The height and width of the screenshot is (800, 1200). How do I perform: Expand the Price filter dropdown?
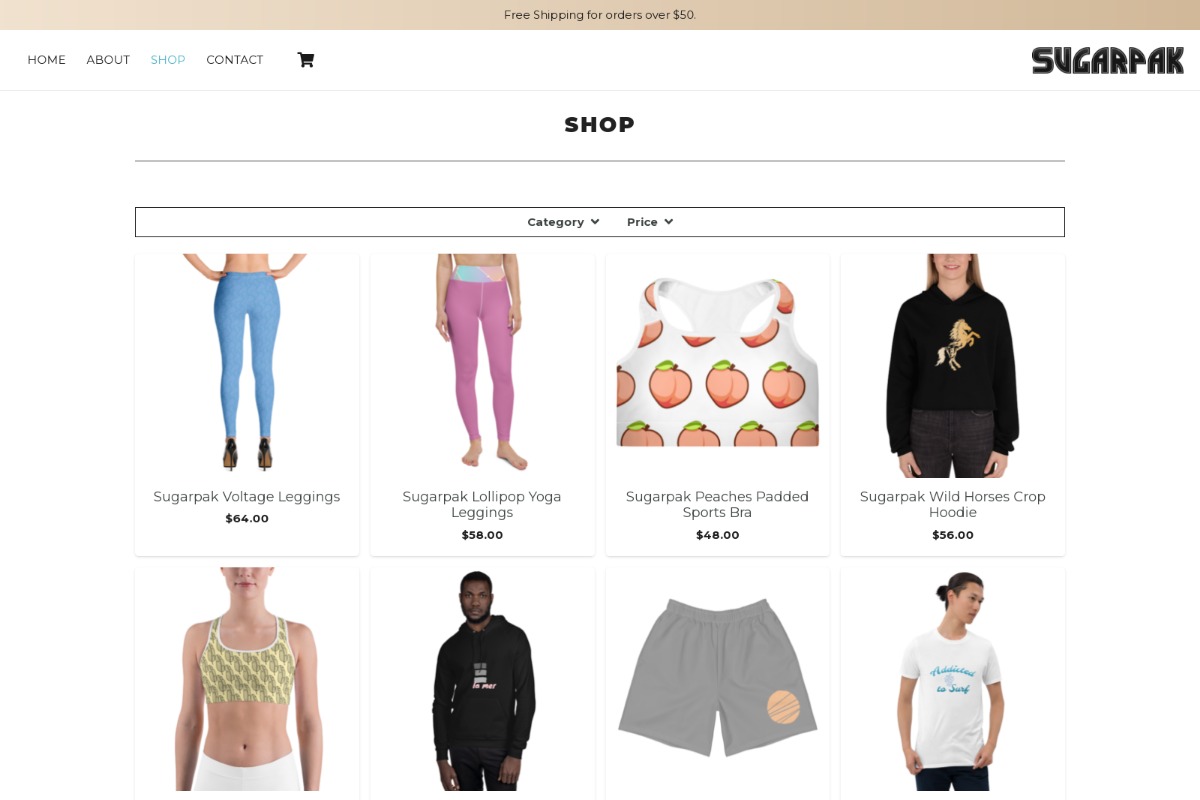tap(650, 222)
